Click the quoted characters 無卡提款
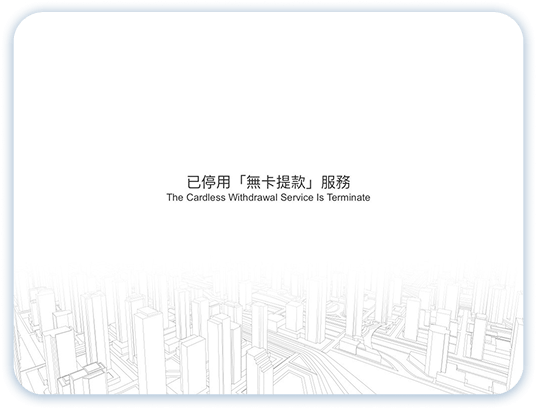The image size is (537, 410). (x=276, y=182)
